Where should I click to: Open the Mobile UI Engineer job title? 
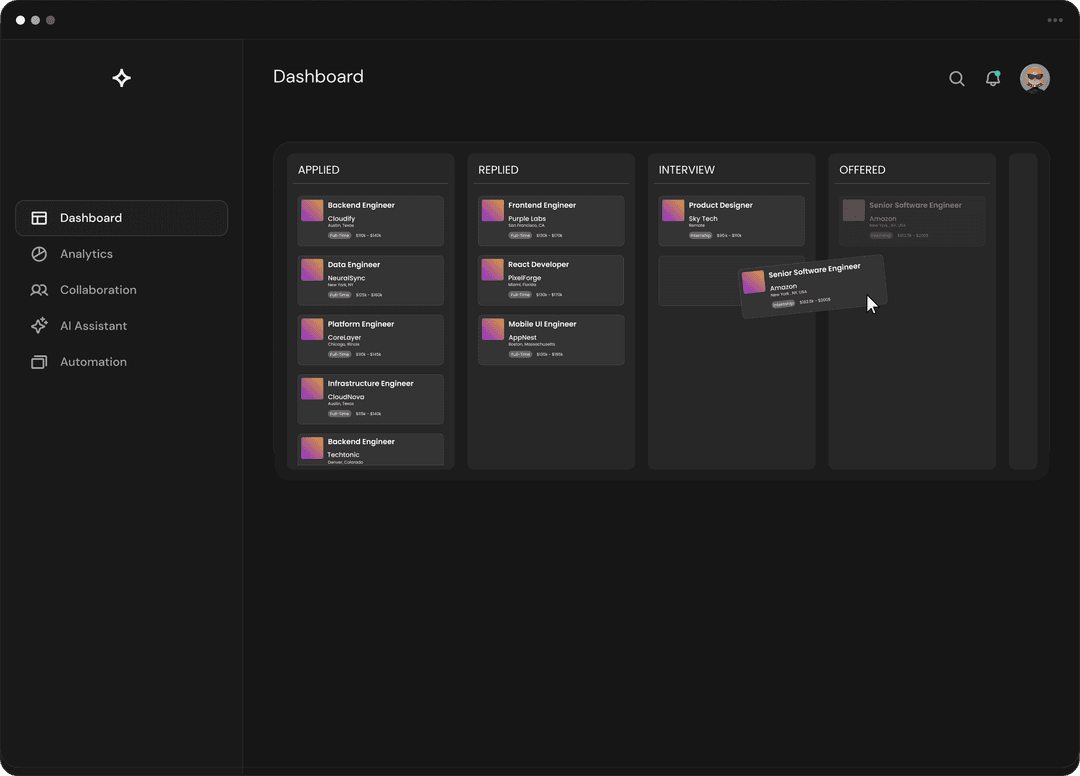[x=542, y=324]
